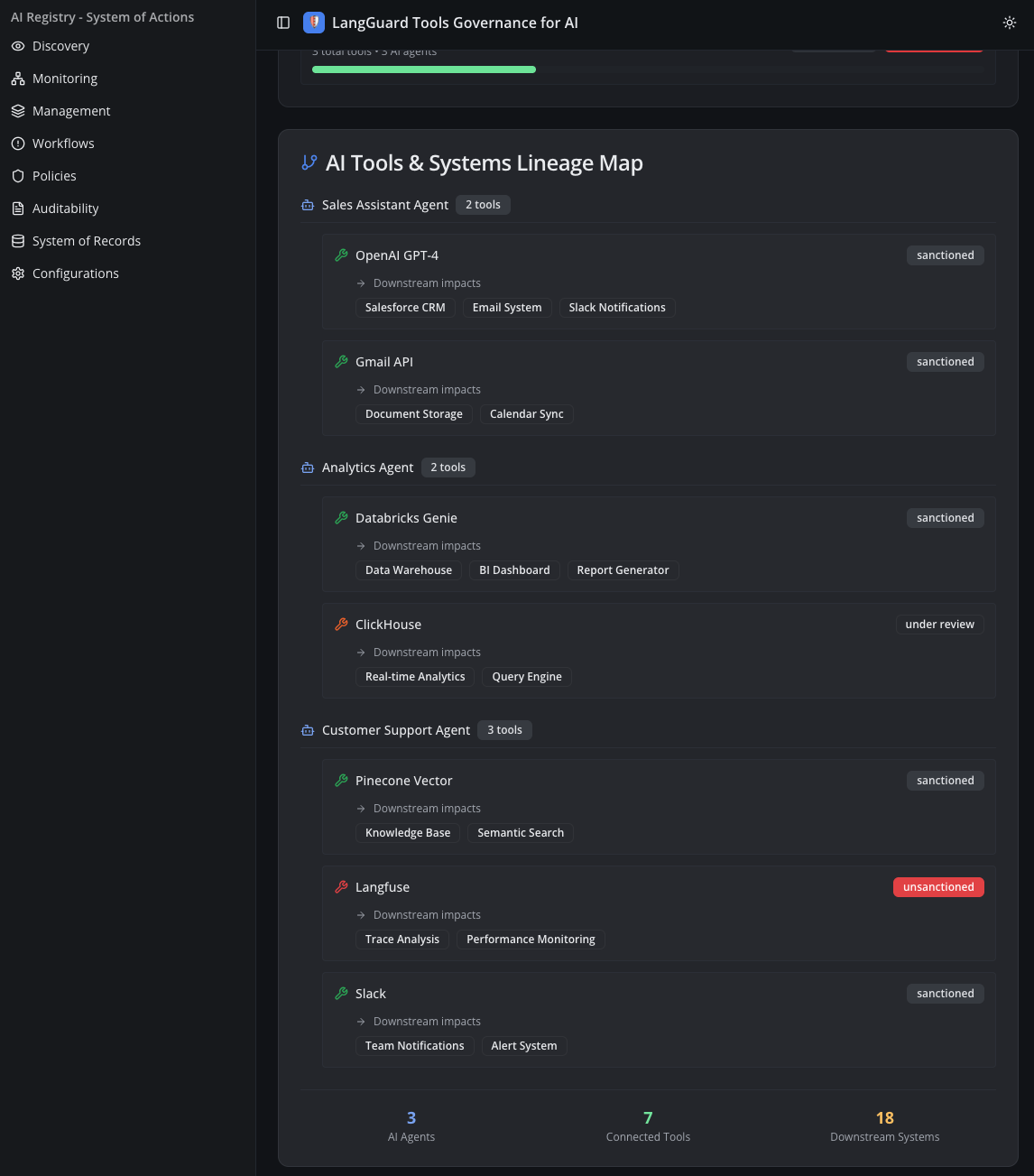Click the branch icon next to Lineage Map title
The image size is (1034, 1176).
pyautogui.click(x=309, y=162)
